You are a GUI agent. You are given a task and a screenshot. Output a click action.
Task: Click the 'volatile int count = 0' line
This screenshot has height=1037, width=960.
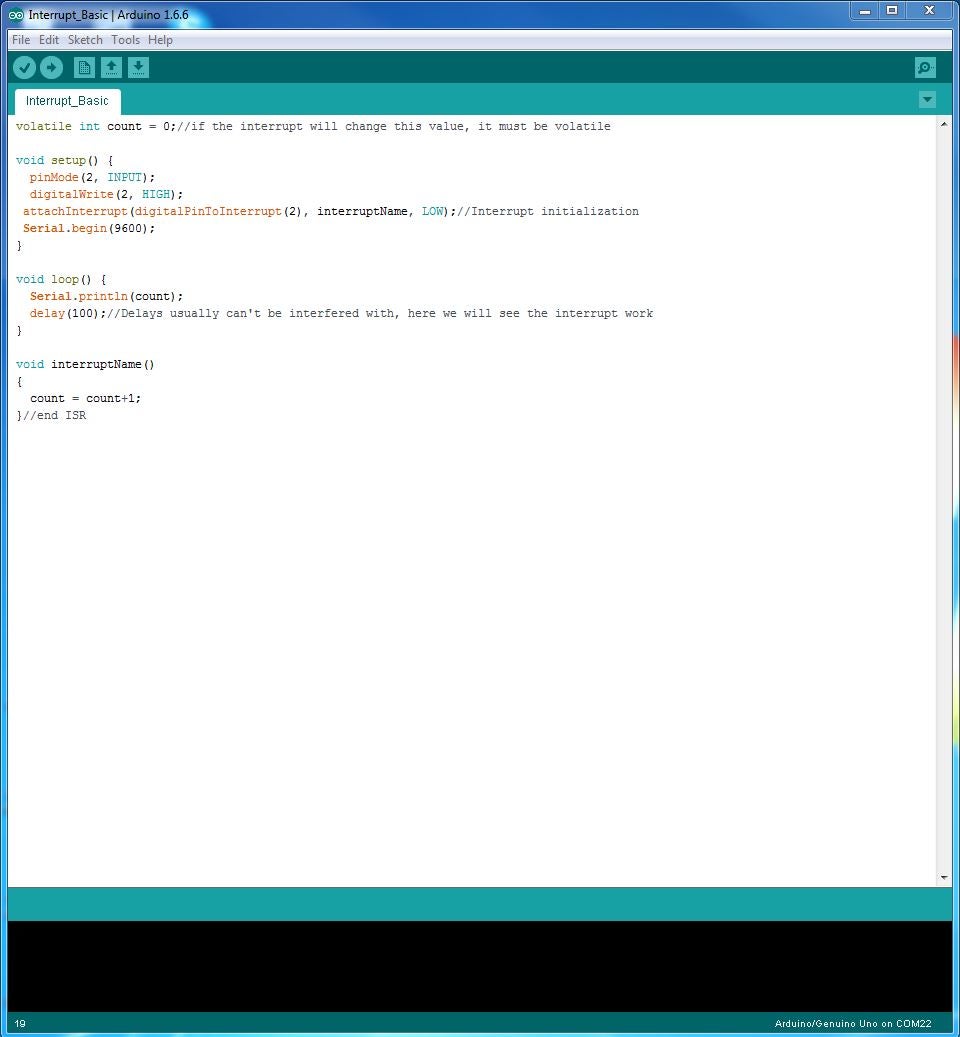click(x=313, y=126)
